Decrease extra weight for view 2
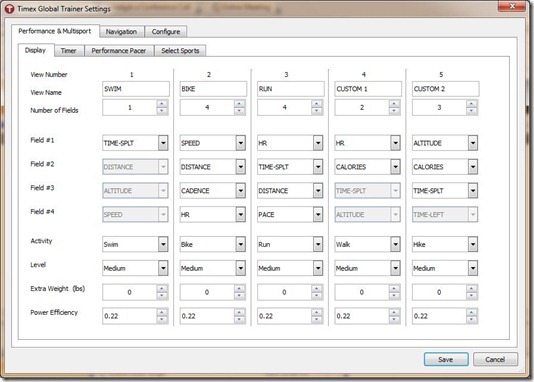The height and width of the screenshot is (382, 534). (x=240, y=296)
